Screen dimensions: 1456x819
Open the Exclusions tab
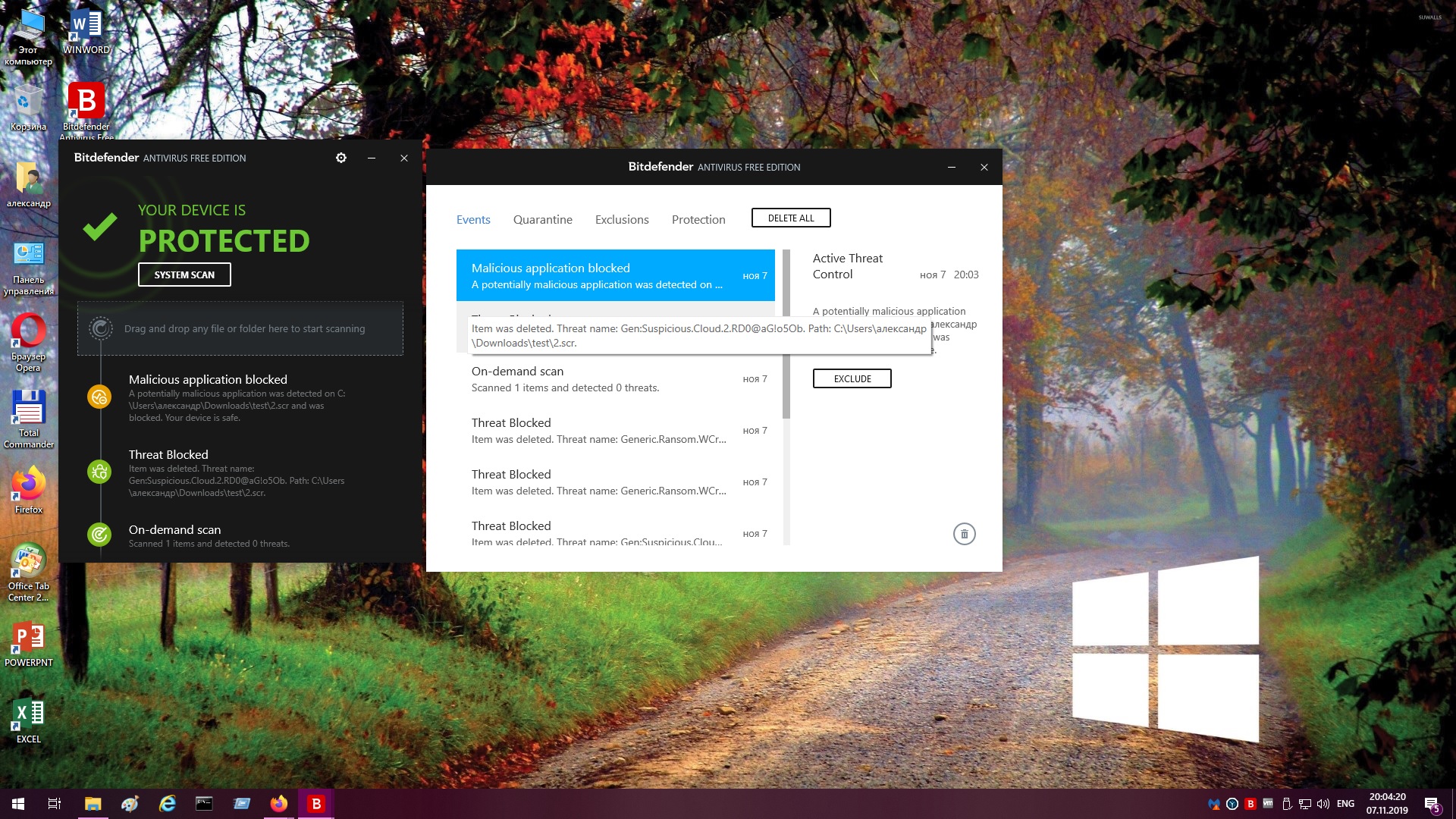click(622, 220)
